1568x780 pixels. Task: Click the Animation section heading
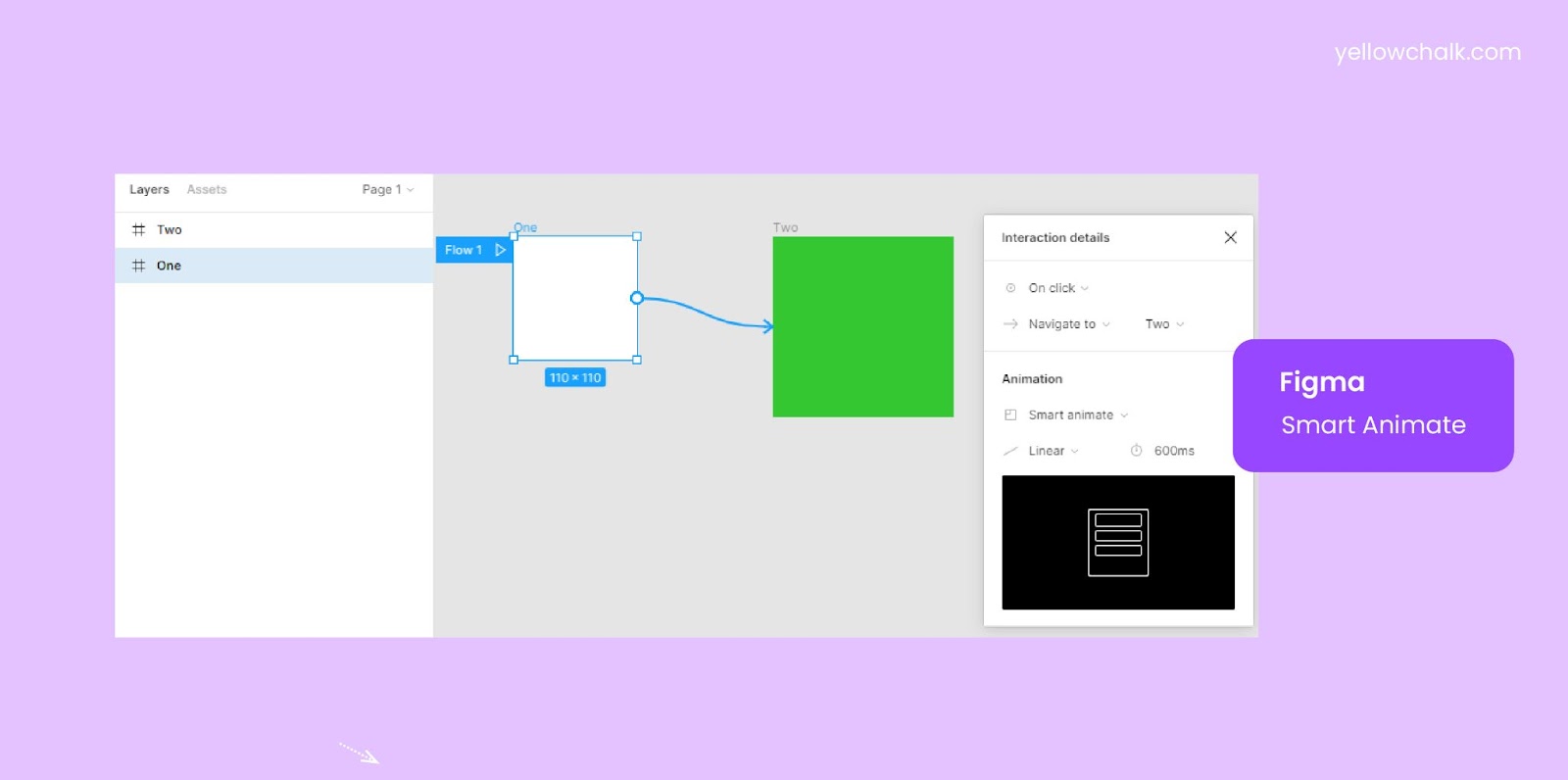click(x=1032, y=379)
